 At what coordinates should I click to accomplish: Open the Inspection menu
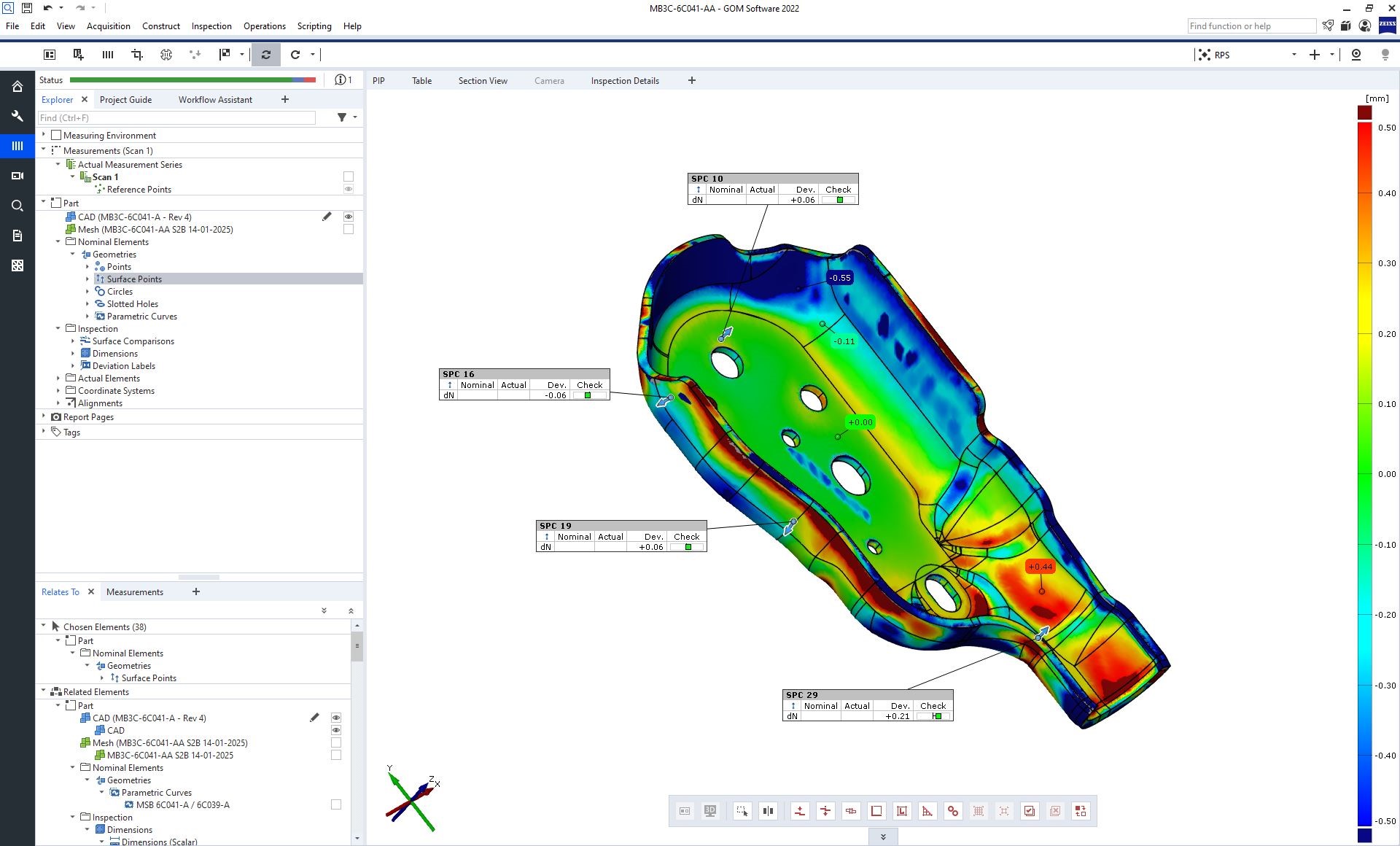(211, 26)
